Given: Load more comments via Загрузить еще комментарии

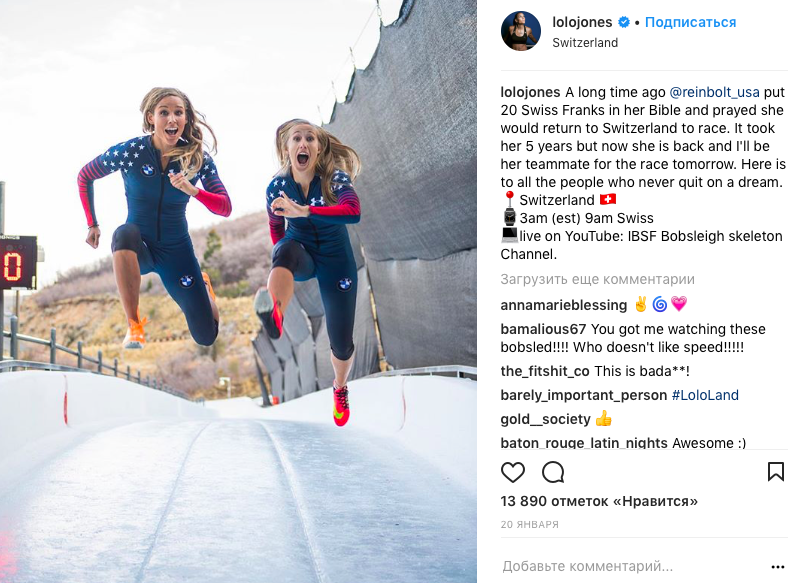Looking at the screenshot, I should (x=597, y=279).
